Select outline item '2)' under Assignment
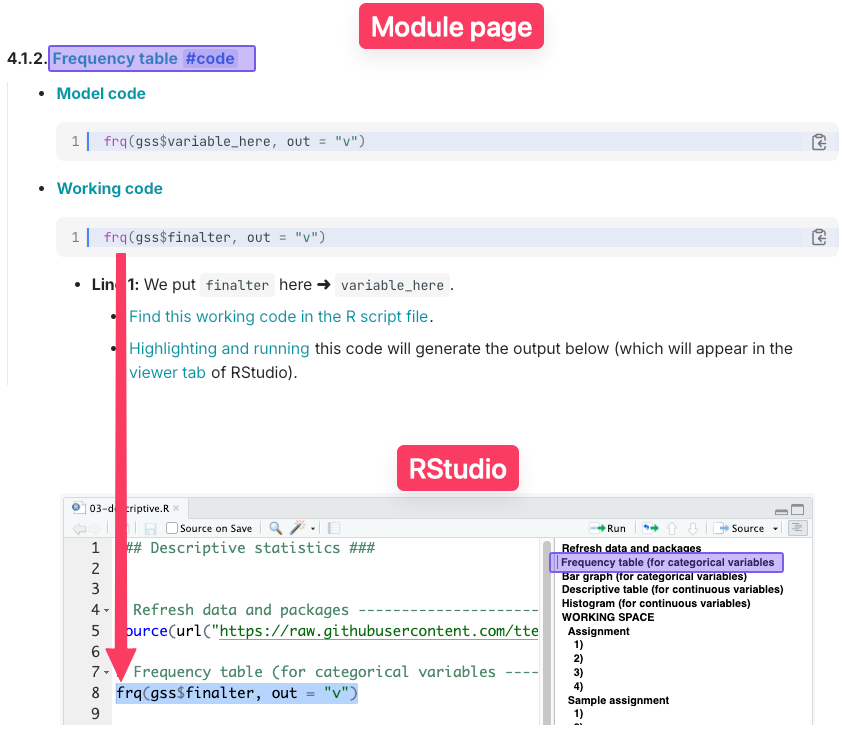This screenshot has height=730, width=842. click(x=578, y=659)
